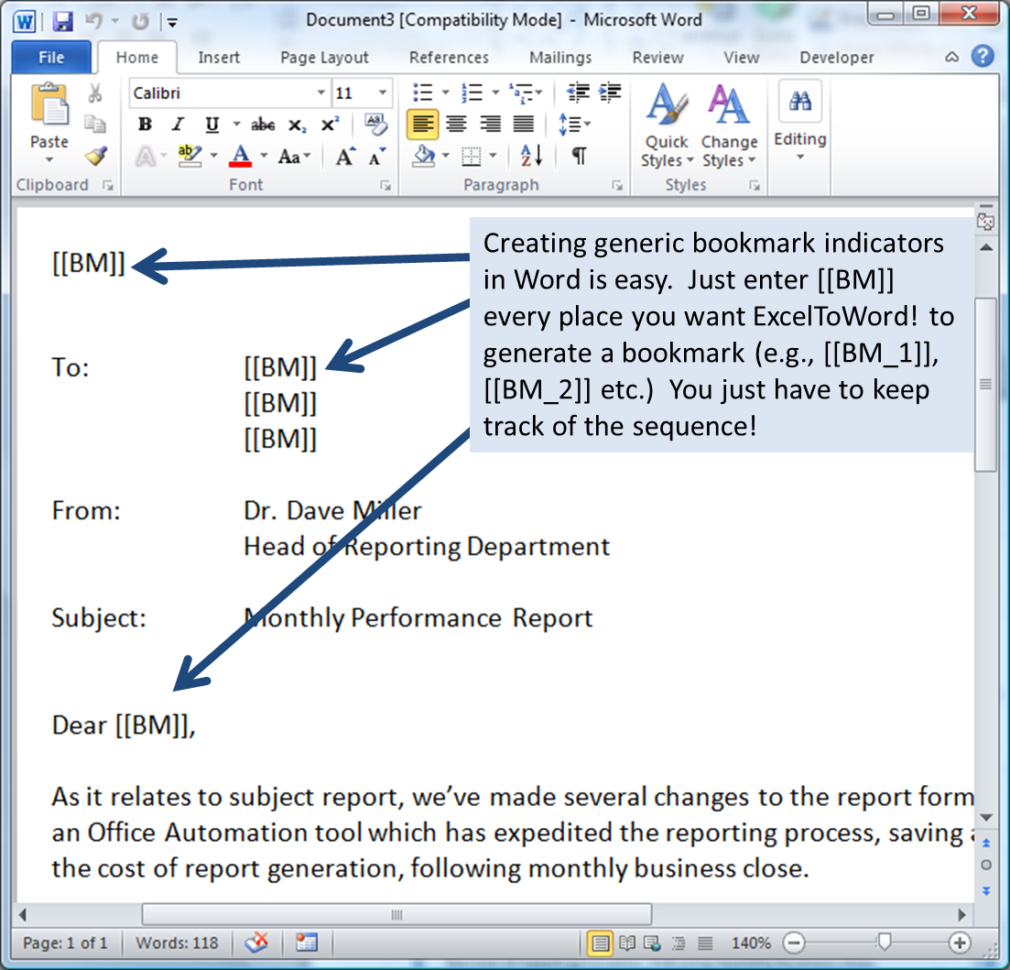Screen dimensions: 1010x970
Task: Switch to the Mailings ribbon tab
Action: (x=560, y=57)
